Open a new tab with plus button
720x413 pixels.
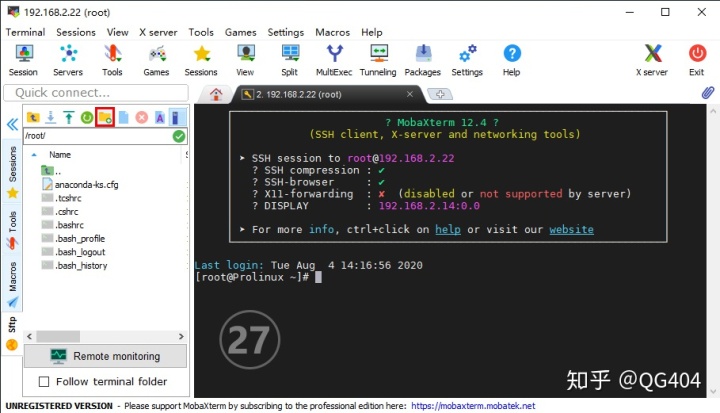[440, 94]
